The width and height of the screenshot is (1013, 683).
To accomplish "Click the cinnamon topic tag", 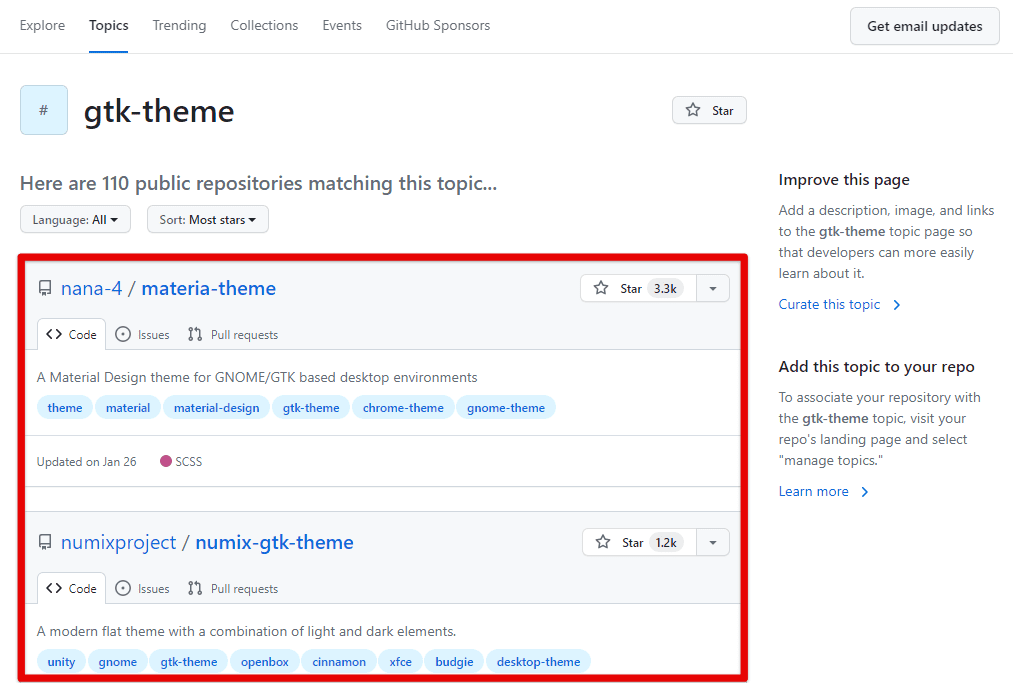I will (339, 662).
